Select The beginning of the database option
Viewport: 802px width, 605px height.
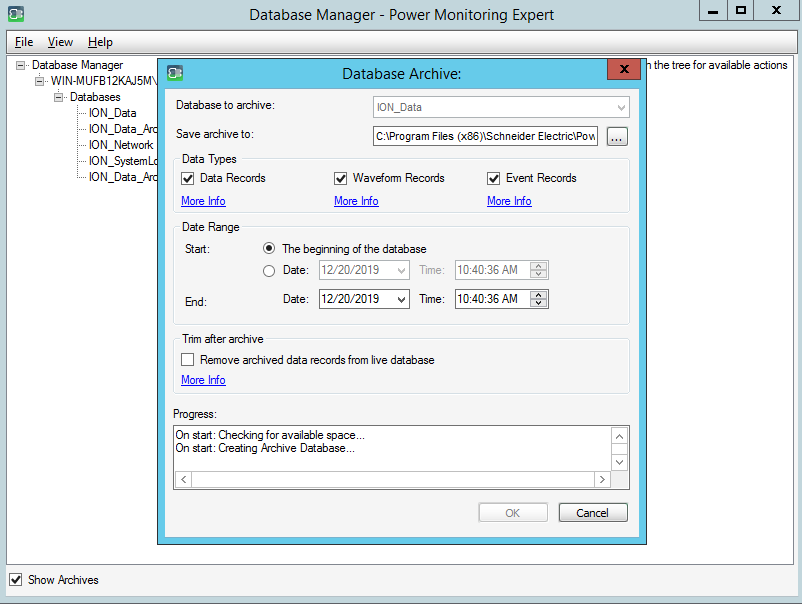(x=269, y=249)
